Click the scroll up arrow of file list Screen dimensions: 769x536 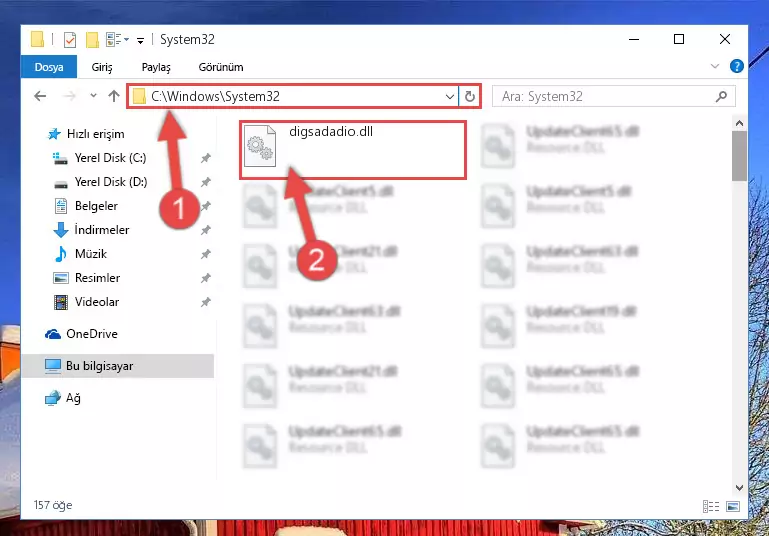tap(739, 123)
